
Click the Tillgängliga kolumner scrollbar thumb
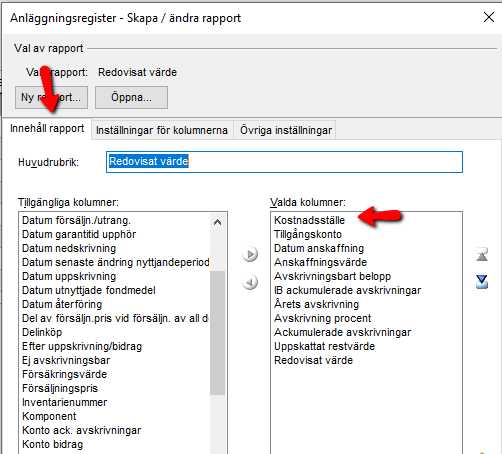click(217, 332)
